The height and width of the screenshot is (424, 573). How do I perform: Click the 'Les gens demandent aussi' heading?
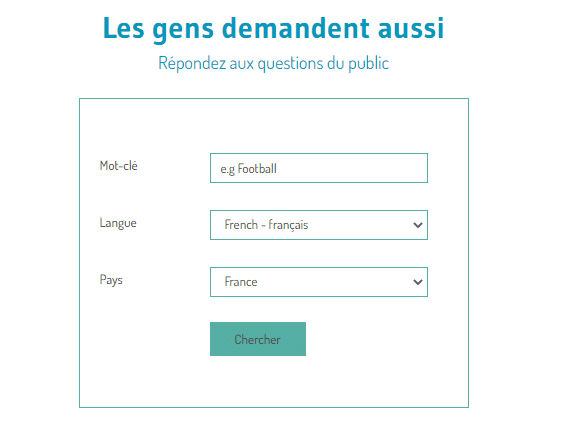(274, 28)
